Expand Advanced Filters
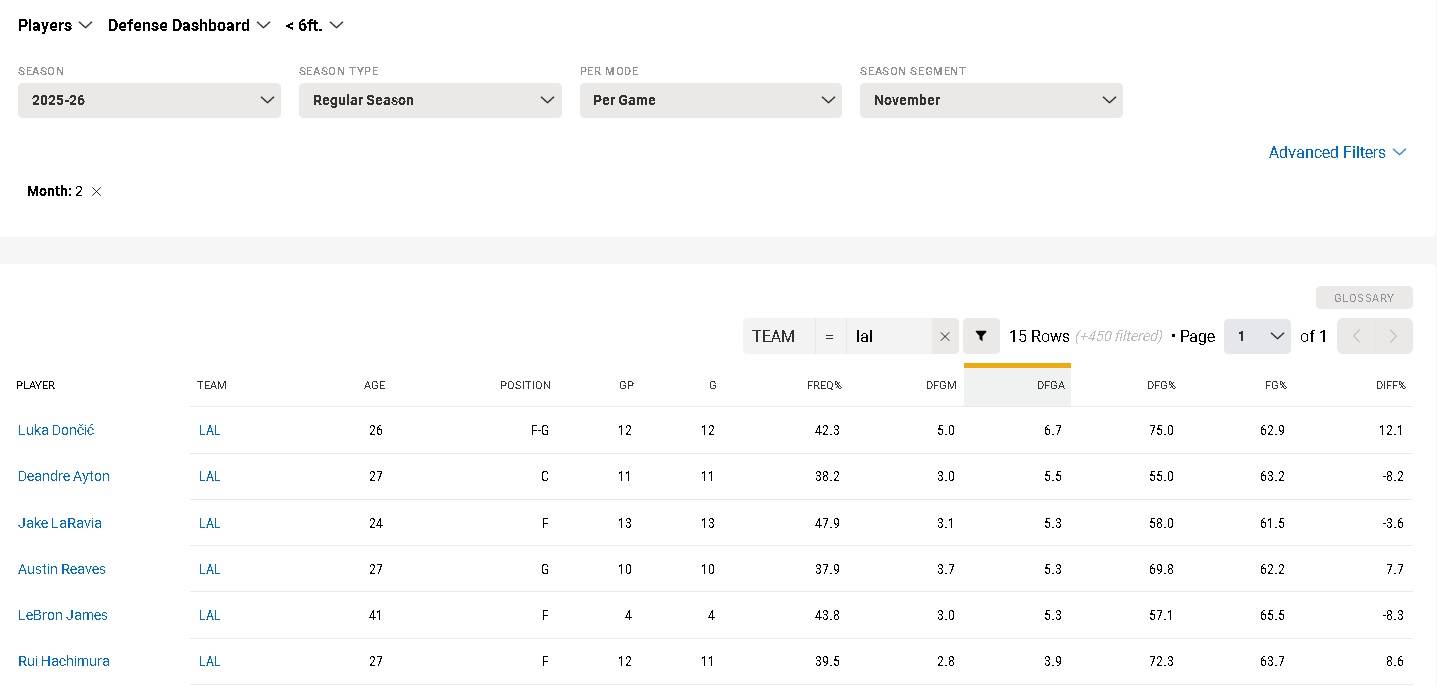Image resolution: width=1437 pixels, height=686 pixels. pos(1337,152)
